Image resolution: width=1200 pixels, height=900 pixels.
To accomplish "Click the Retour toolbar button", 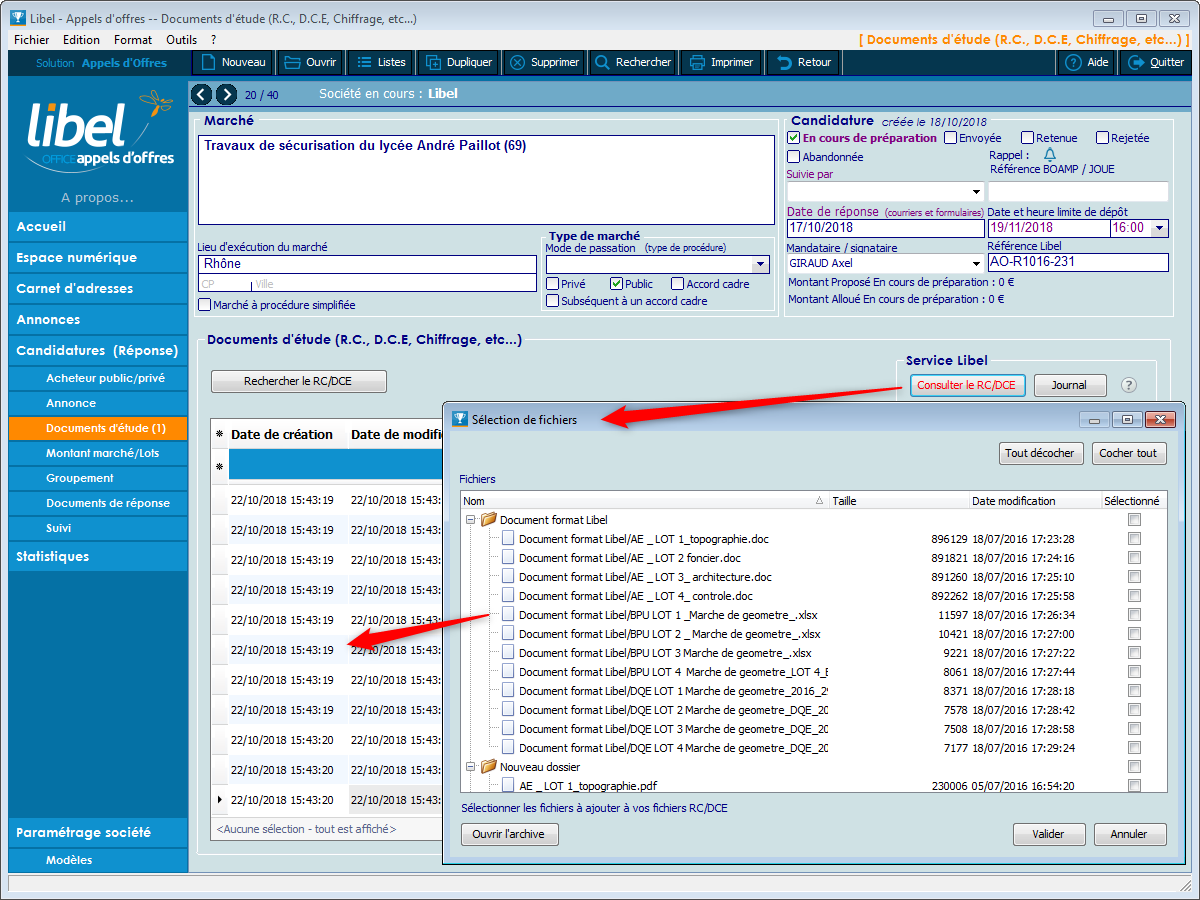I will [x=804, y=62].
